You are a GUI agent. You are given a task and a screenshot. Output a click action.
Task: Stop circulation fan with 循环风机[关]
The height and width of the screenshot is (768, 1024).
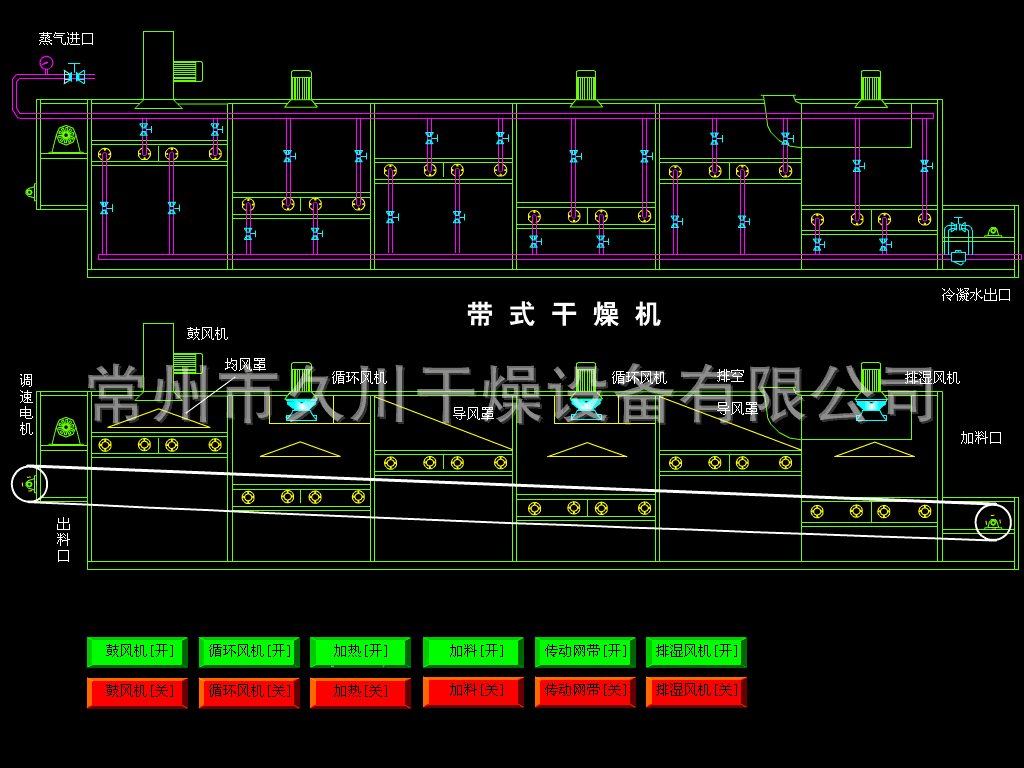pyautogui.click(x=249, y=692)
